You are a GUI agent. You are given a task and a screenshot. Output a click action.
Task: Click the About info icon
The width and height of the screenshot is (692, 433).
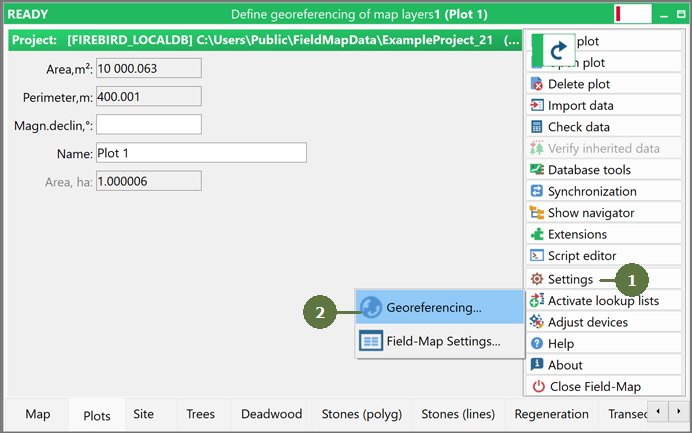537,365
